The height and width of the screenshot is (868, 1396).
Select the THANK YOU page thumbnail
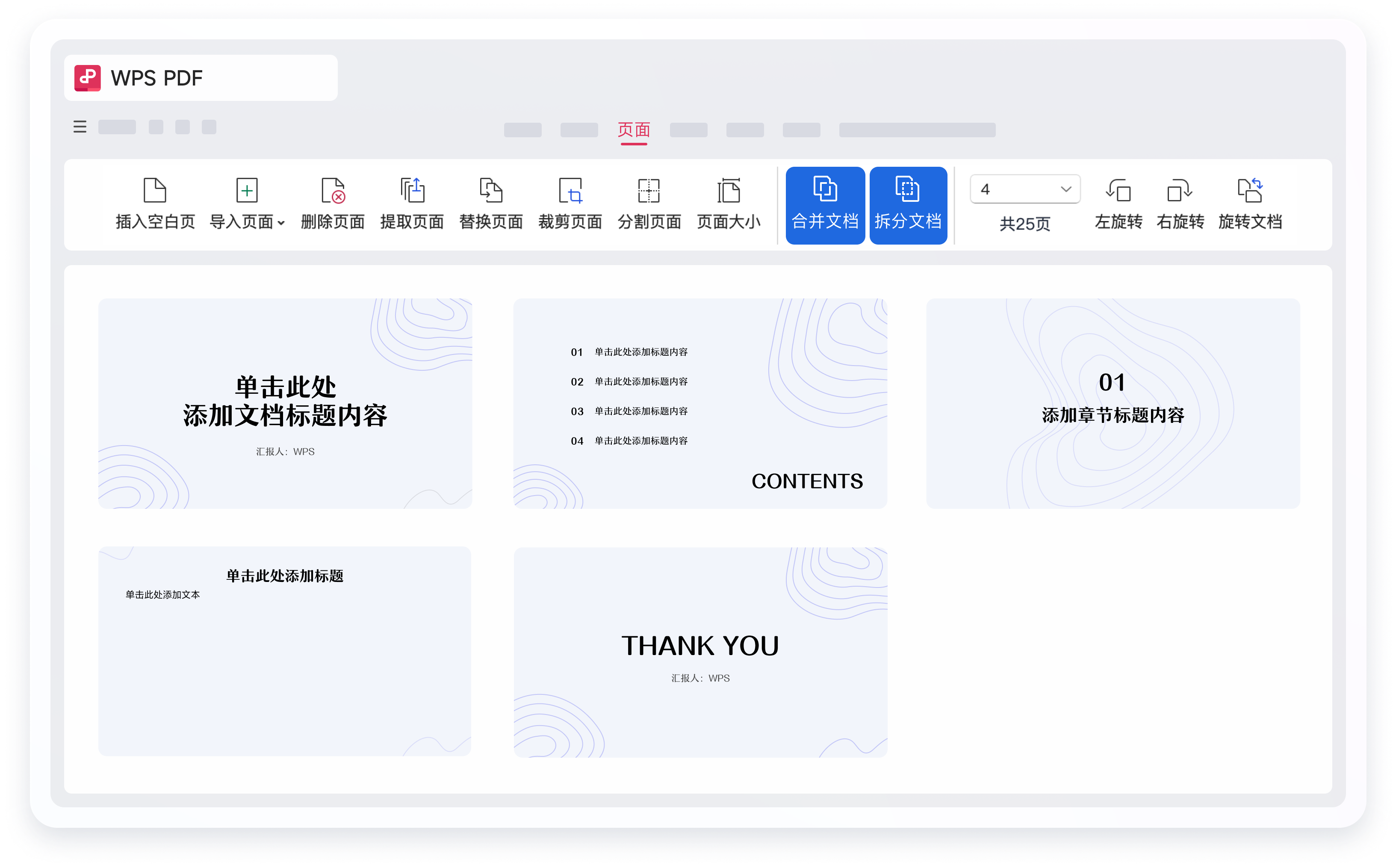pyautogui.click(x=700, y=652)
